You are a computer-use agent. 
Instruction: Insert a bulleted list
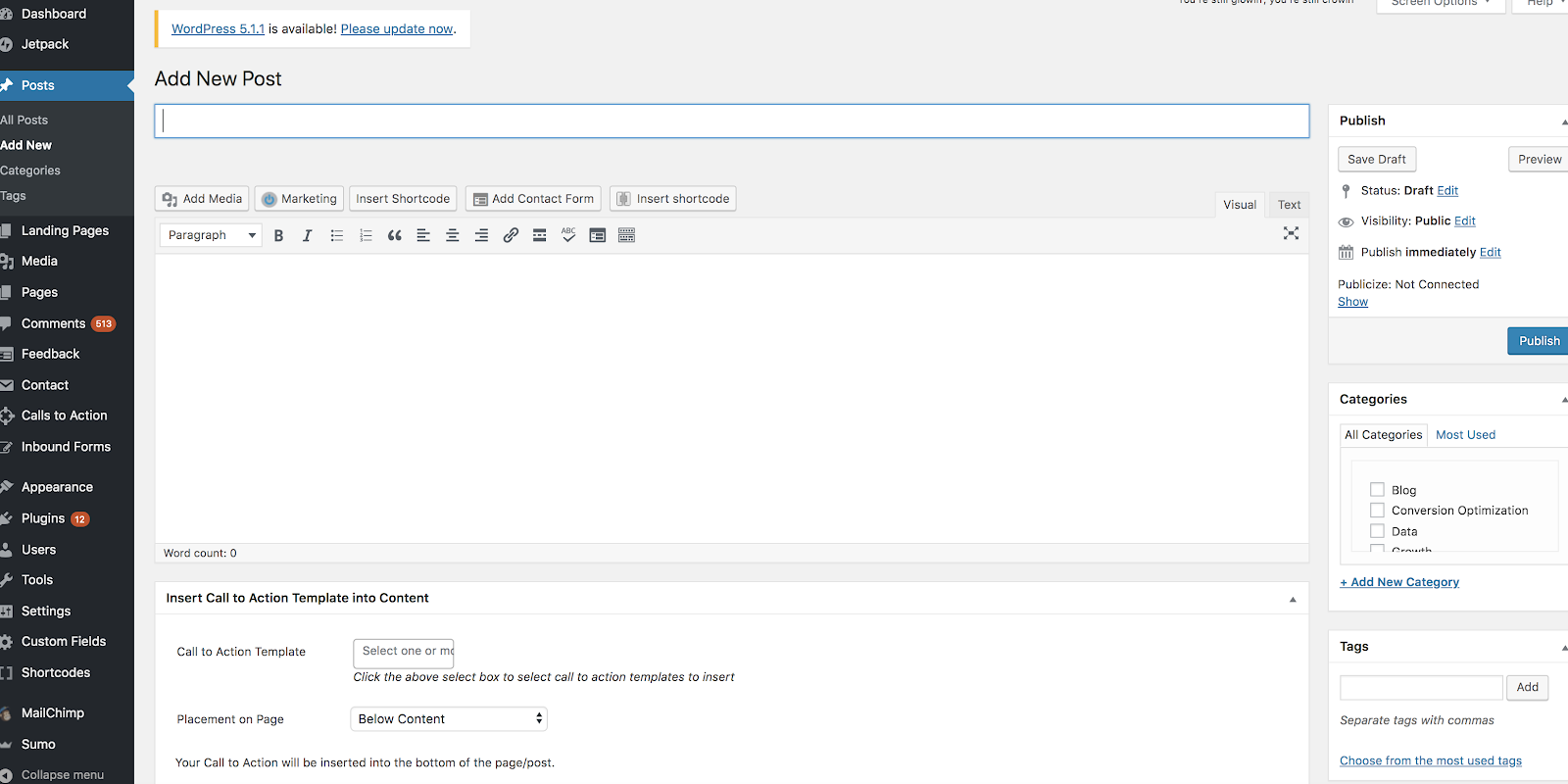point(336,235)
